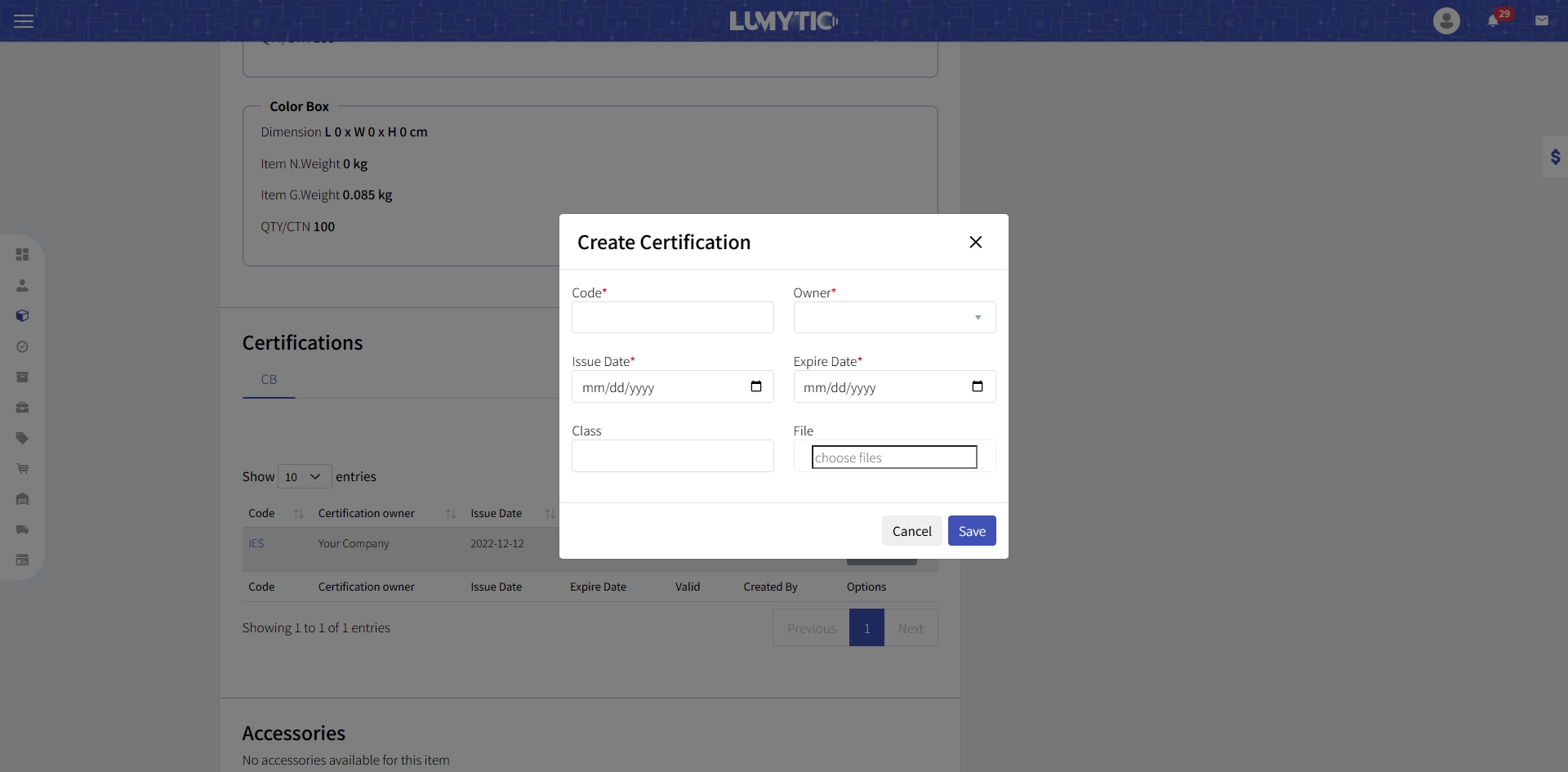Open the Shopping cart icon in sidebar

coord(22,468)
